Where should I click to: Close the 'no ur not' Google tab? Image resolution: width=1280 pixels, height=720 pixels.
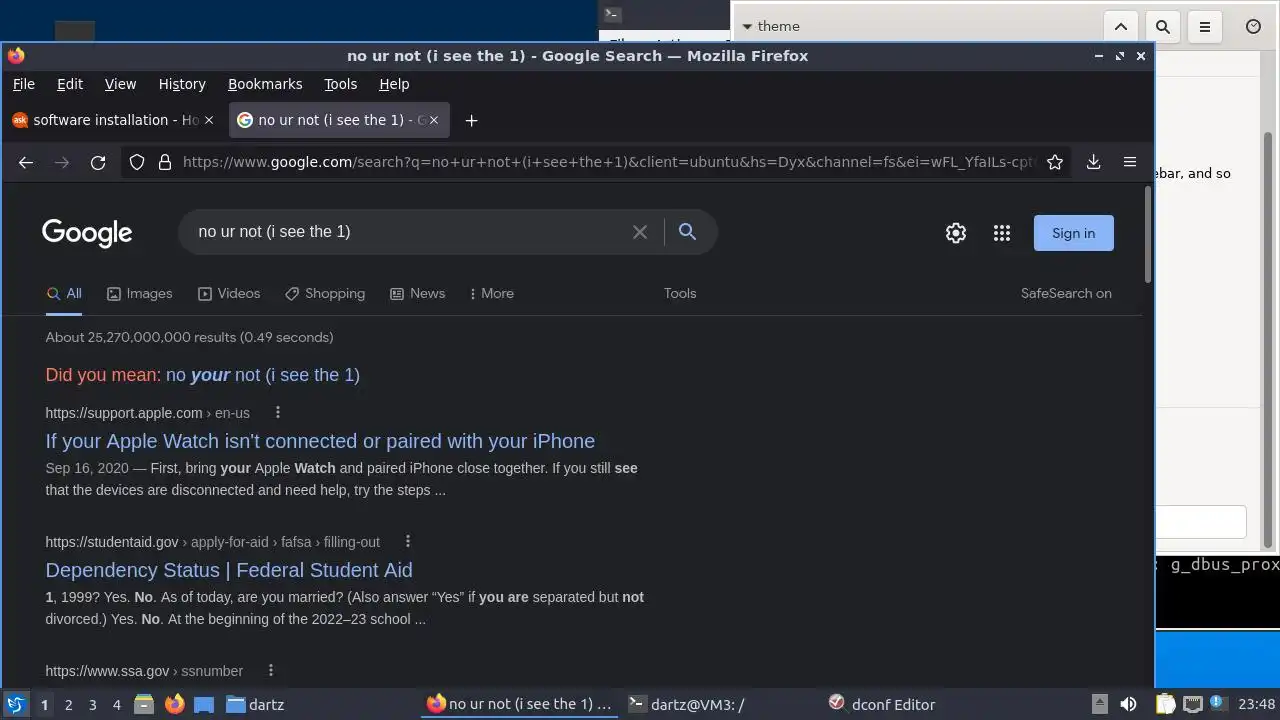click(434, 120)
